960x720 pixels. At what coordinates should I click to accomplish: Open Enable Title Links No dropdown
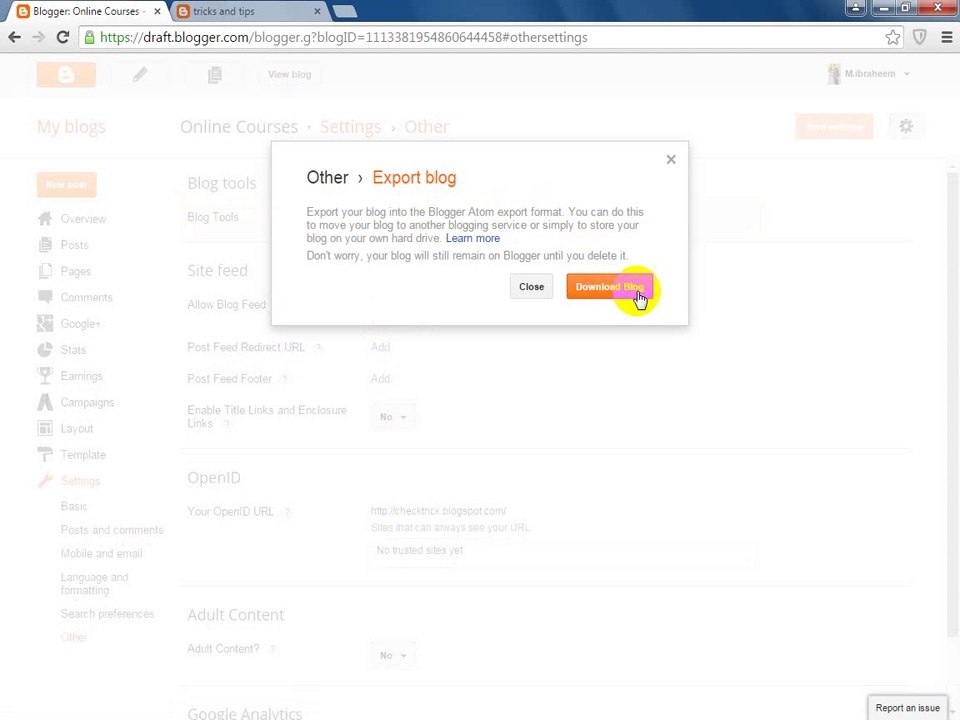coord(393,417)
